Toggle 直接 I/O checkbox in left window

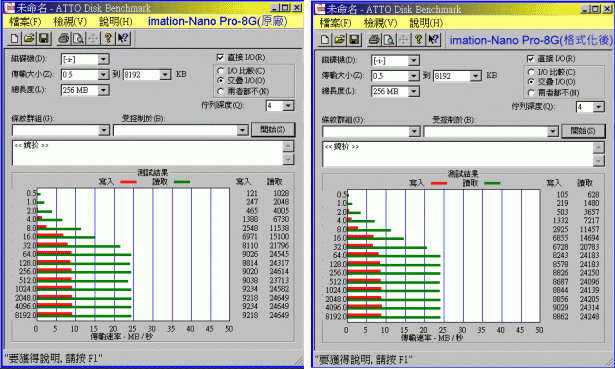220,58
